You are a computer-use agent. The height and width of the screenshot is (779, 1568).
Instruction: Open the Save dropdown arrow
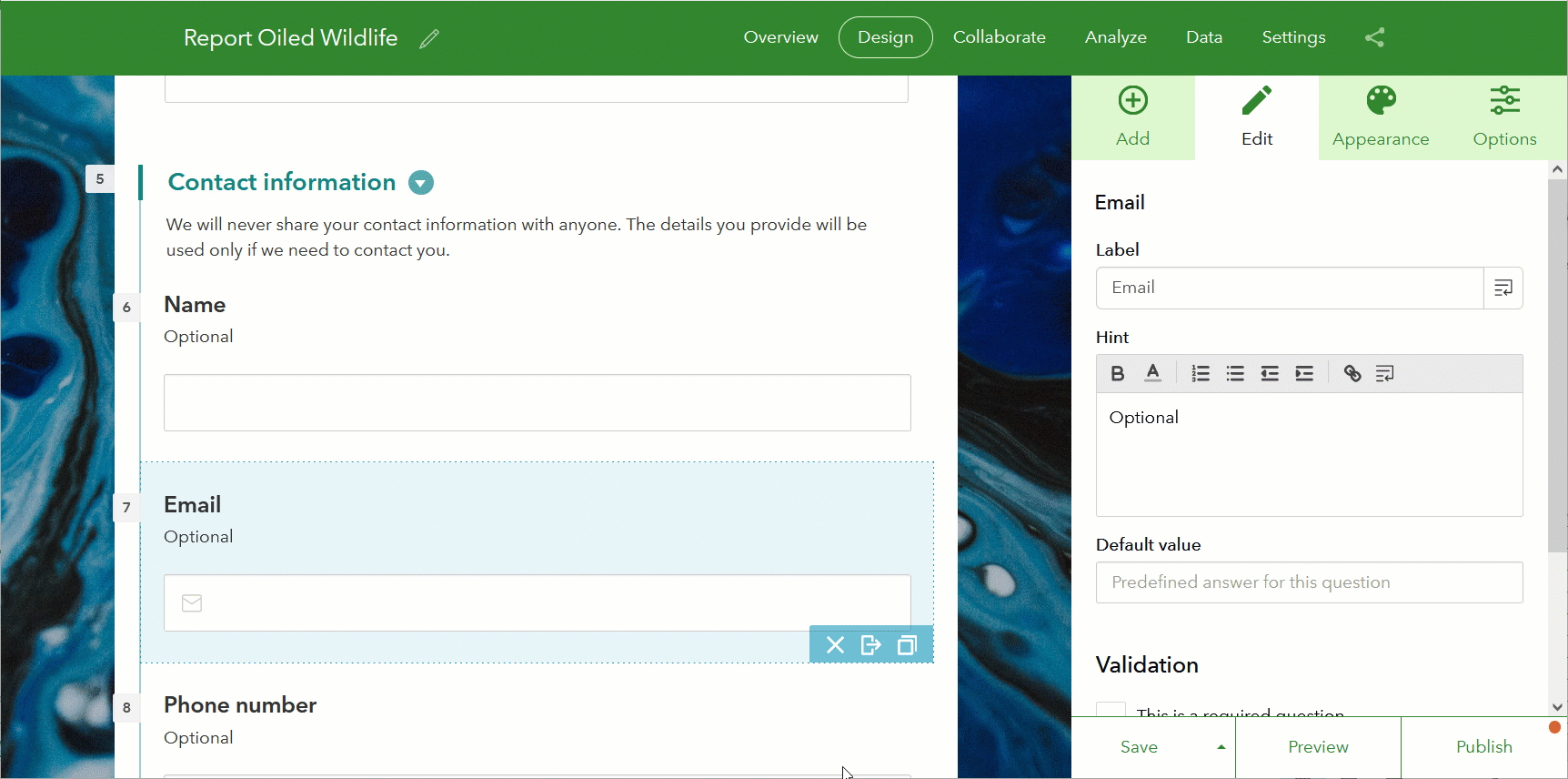click(x=1221, y=747)
